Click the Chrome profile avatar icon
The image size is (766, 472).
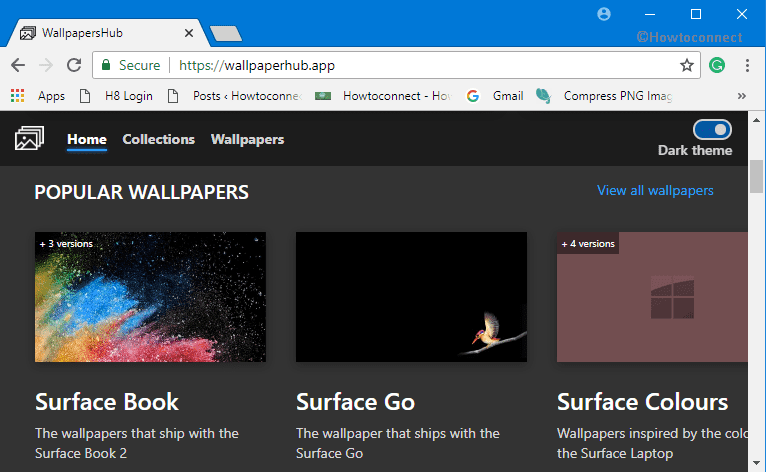(x=604, y=14)
